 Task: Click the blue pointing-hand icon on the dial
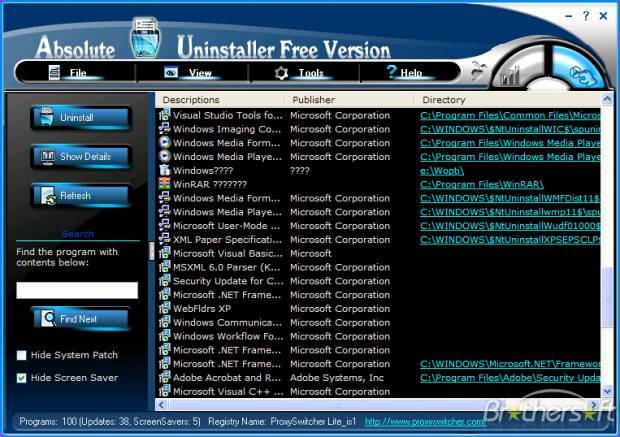click(x=582, y=75)
